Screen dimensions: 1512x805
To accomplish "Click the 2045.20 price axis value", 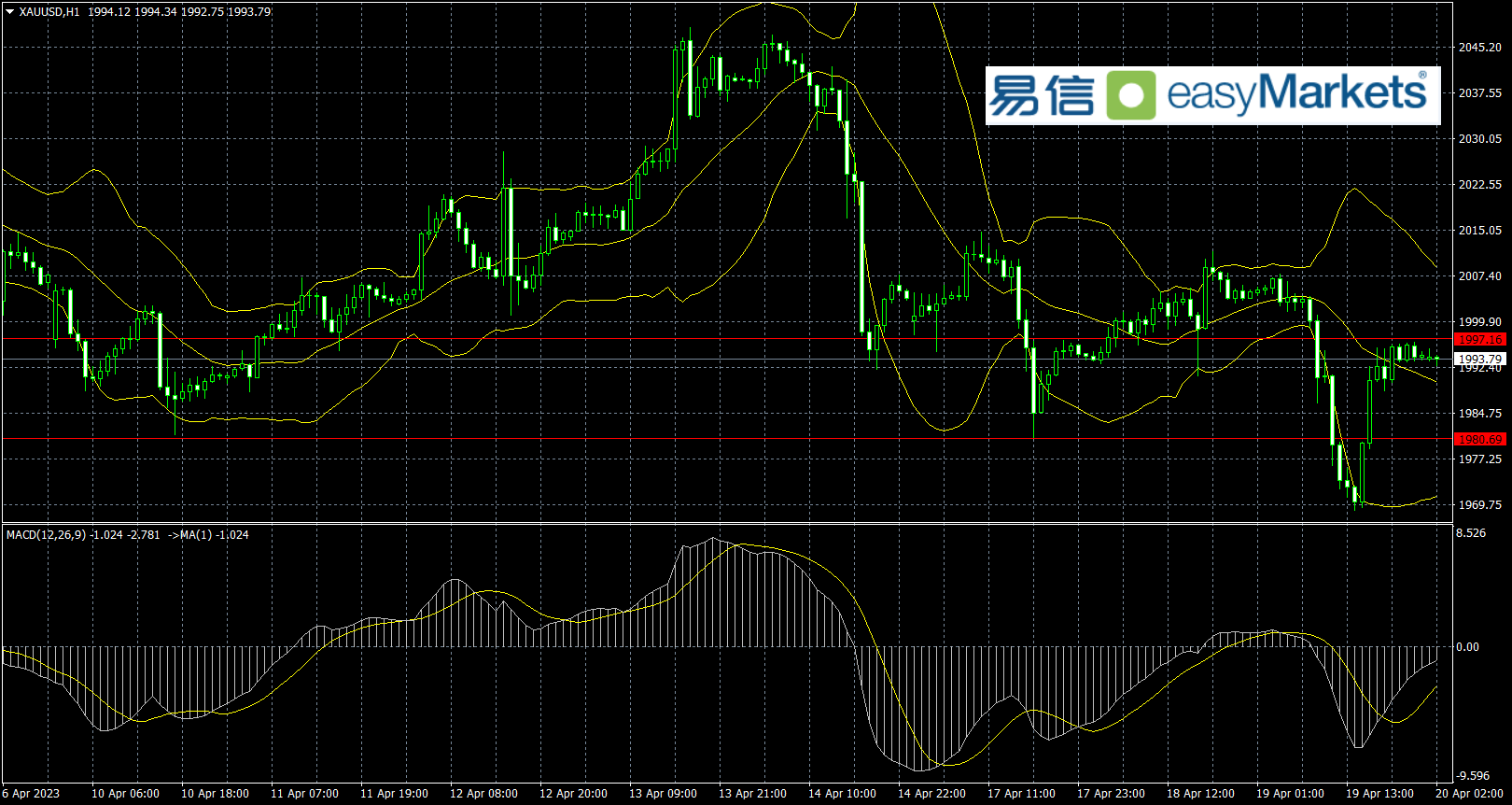I will point(1480,47).
